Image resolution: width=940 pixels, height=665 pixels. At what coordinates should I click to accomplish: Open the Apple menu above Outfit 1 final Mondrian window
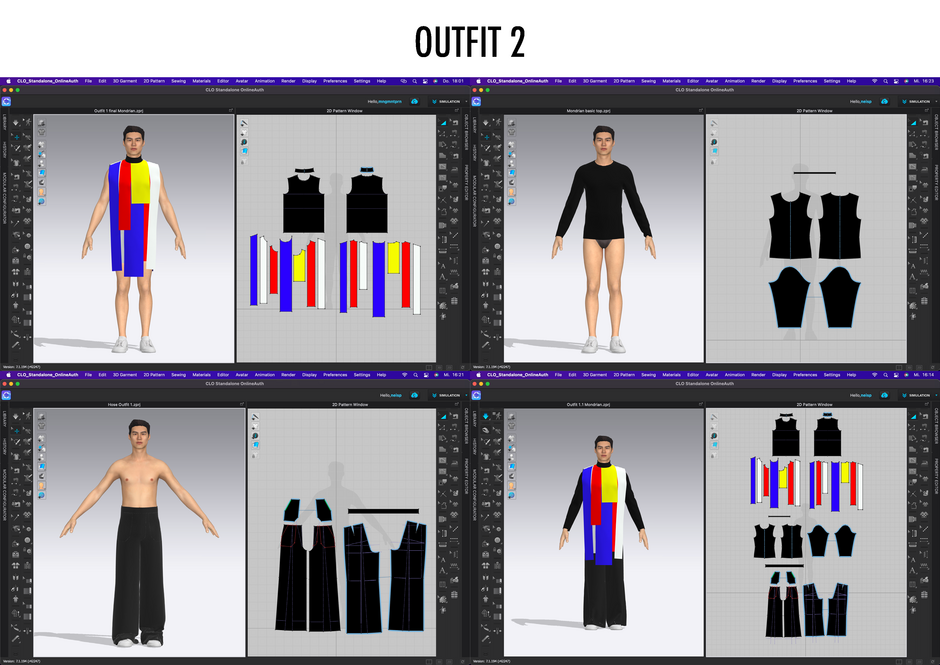[8, 81]
